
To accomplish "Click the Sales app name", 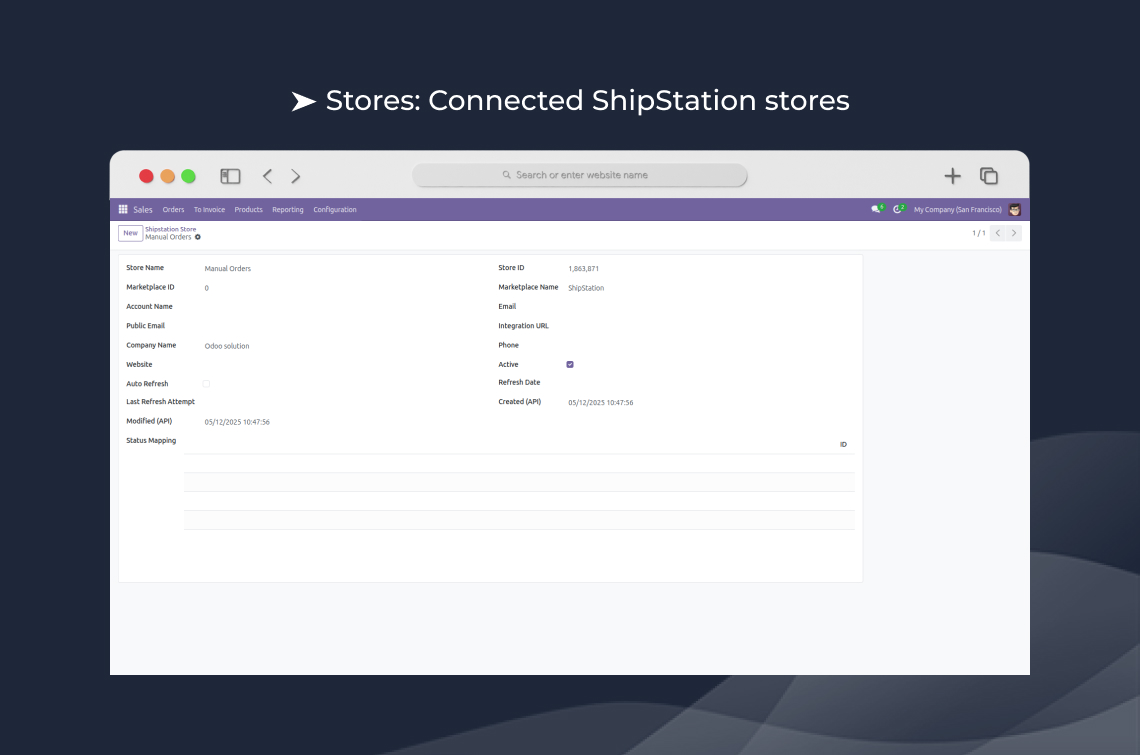I will tap(142, 209).
